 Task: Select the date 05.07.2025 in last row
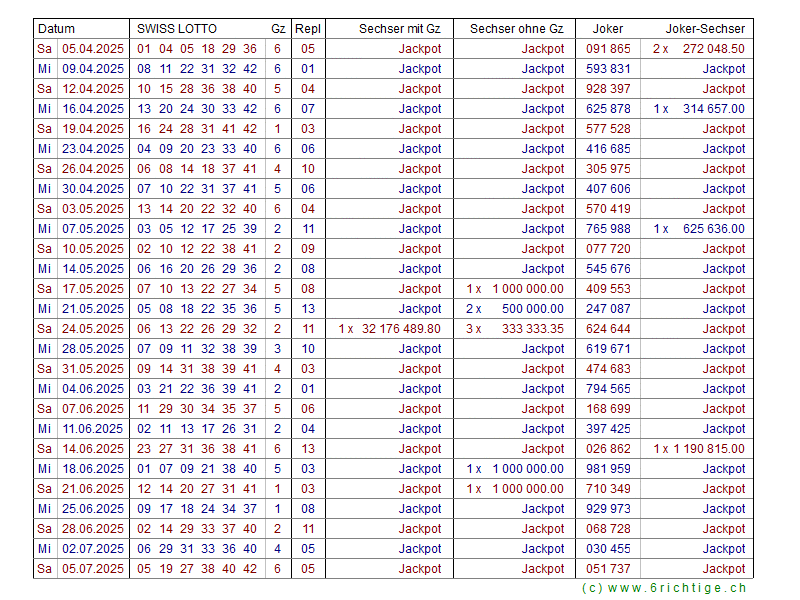click(x=93, y=569)
